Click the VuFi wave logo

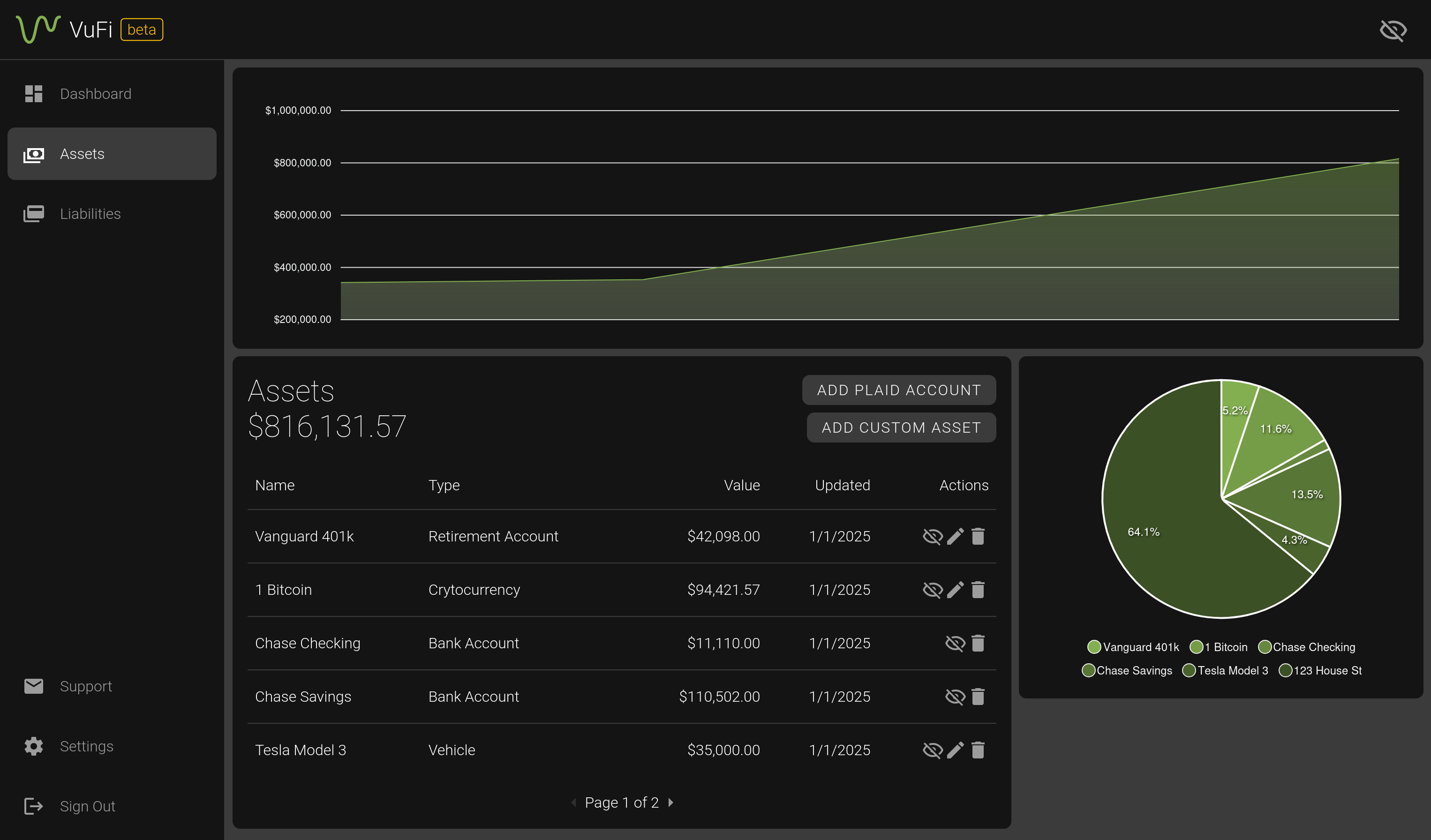38,29
